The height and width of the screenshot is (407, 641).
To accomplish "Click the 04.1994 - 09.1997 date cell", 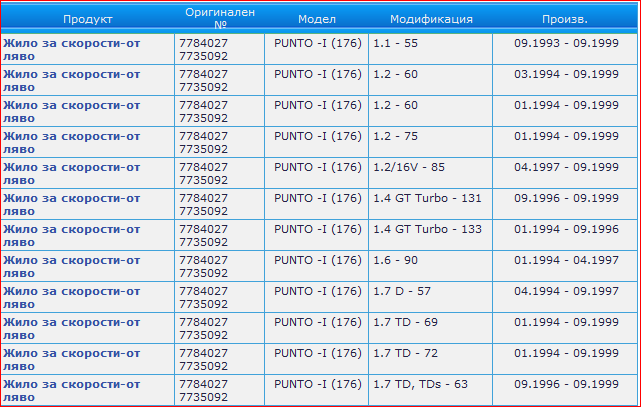I will (566, 292).
